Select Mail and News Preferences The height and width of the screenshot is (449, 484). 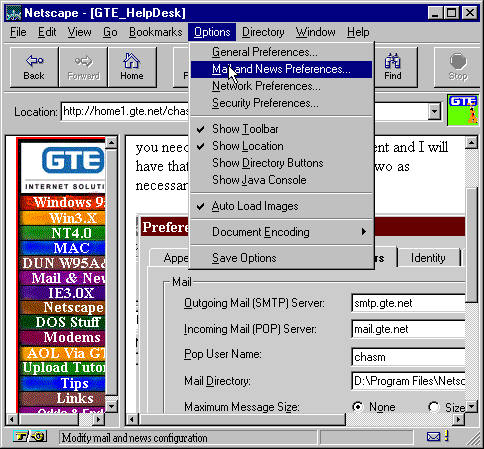click(281, 69)
